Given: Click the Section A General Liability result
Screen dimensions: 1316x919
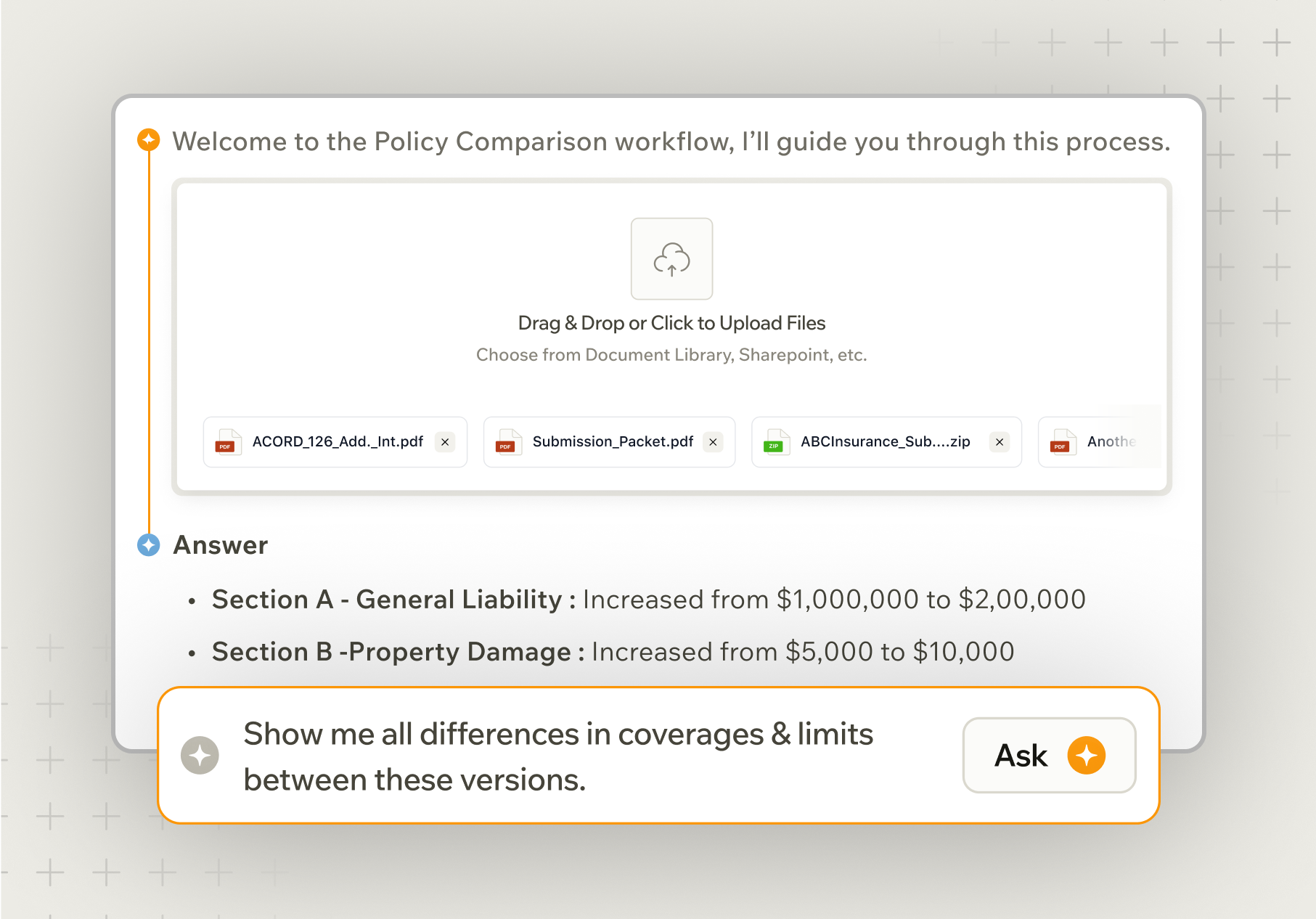Looking at the screenshot, I should click(x=648, y=600).
